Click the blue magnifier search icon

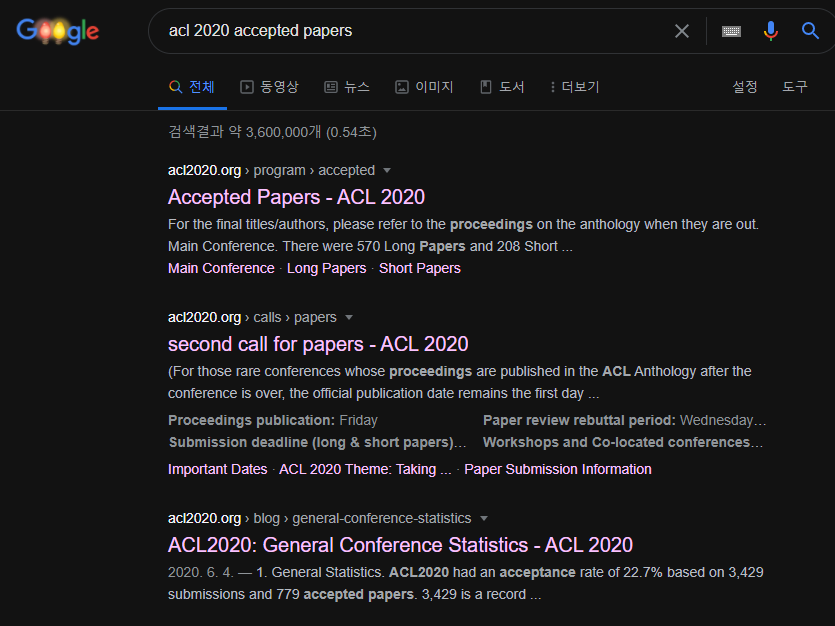810,31
